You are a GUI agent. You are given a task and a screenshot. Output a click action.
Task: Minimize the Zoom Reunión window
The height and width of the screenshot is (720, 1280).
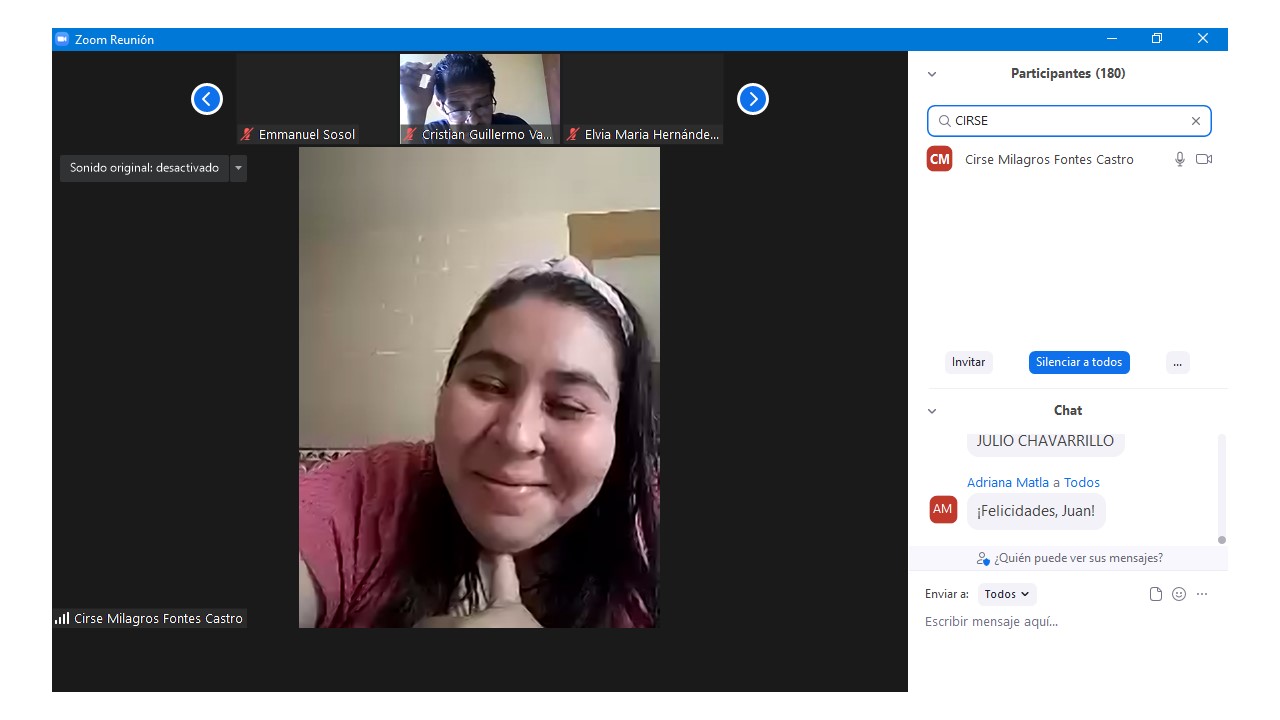pyautogui.click(x=1112, y=39)
